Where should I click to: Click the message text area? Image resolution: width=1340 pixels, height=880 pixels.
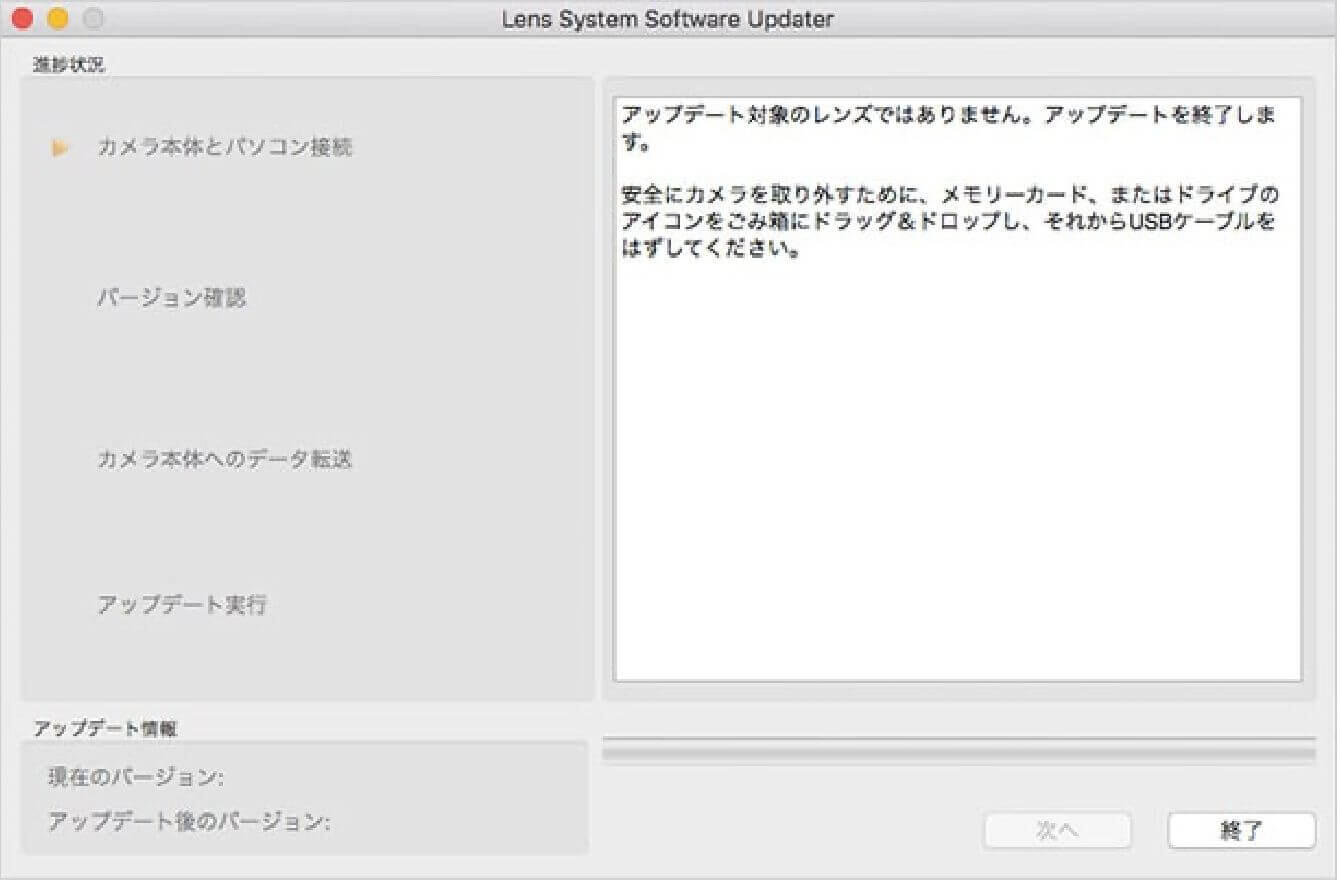(x=957, y=389)
